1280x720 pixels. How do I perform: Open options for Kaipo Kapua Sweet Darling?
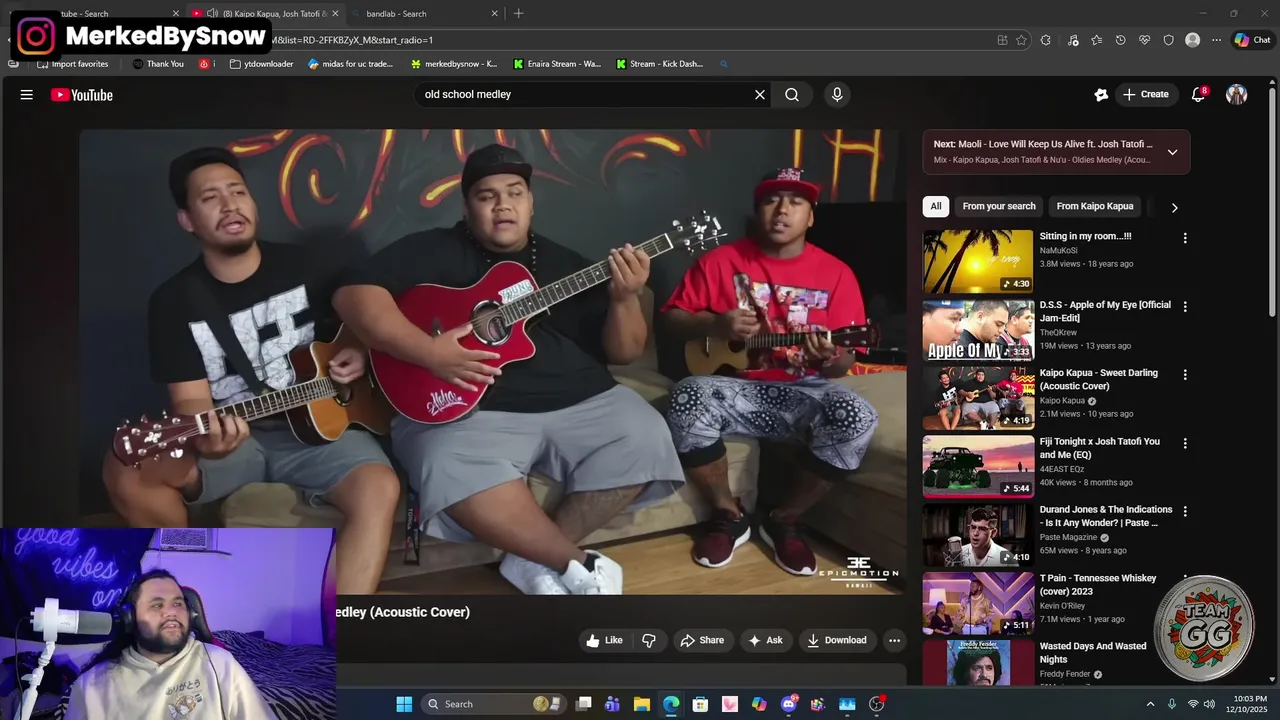pyautogui.click(x=1185, y=375)
